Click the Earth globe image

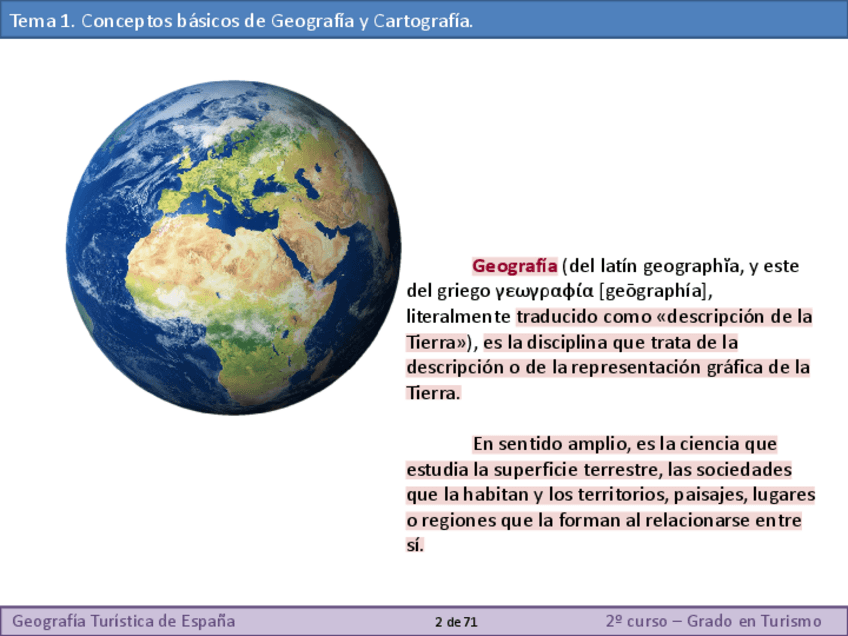233,247
